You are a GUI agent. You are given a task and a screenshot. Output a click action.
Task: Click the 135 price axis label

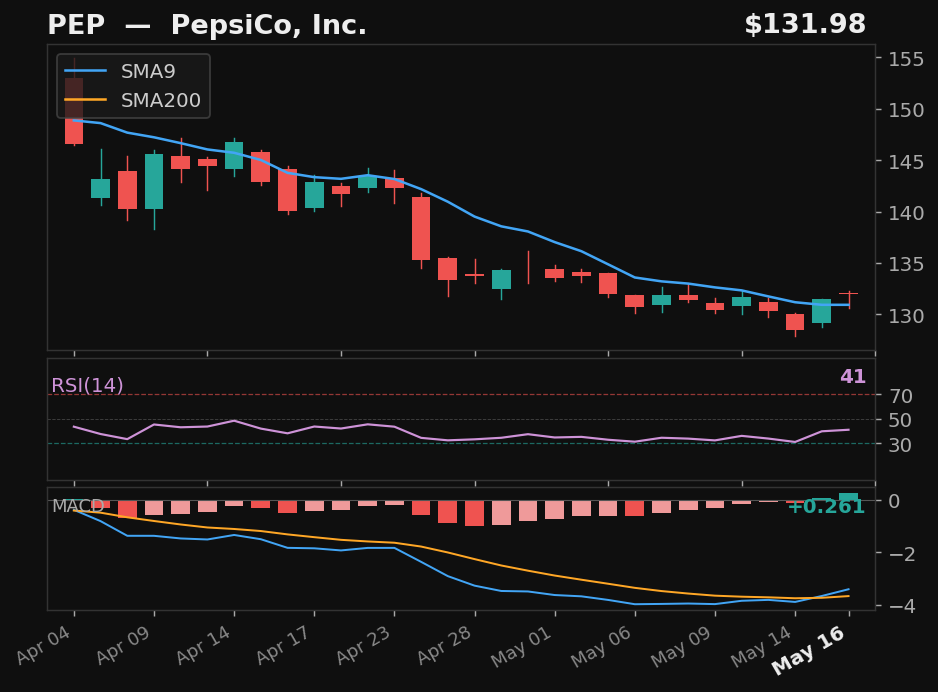point(906,264)
